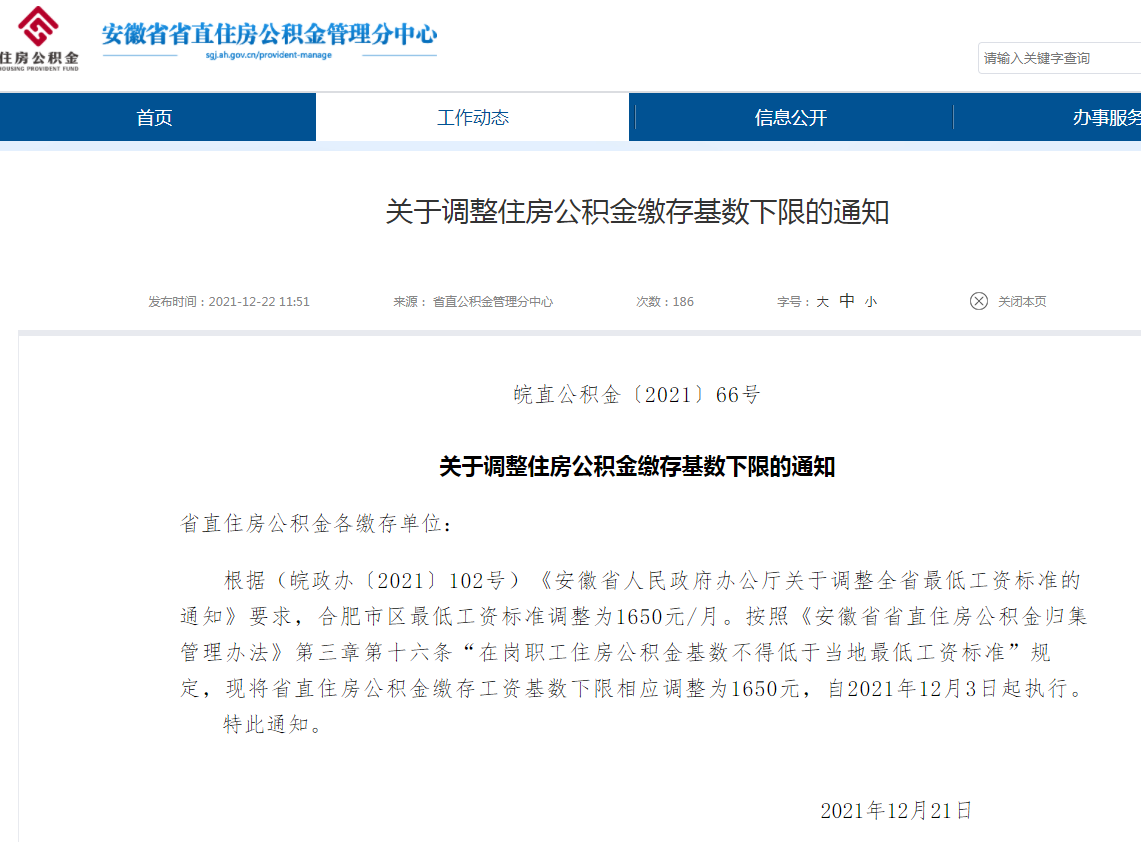Click document number 皖直公积金〔2021〕66号
This screenshot has height=842, width=1141.
point(637,395)
